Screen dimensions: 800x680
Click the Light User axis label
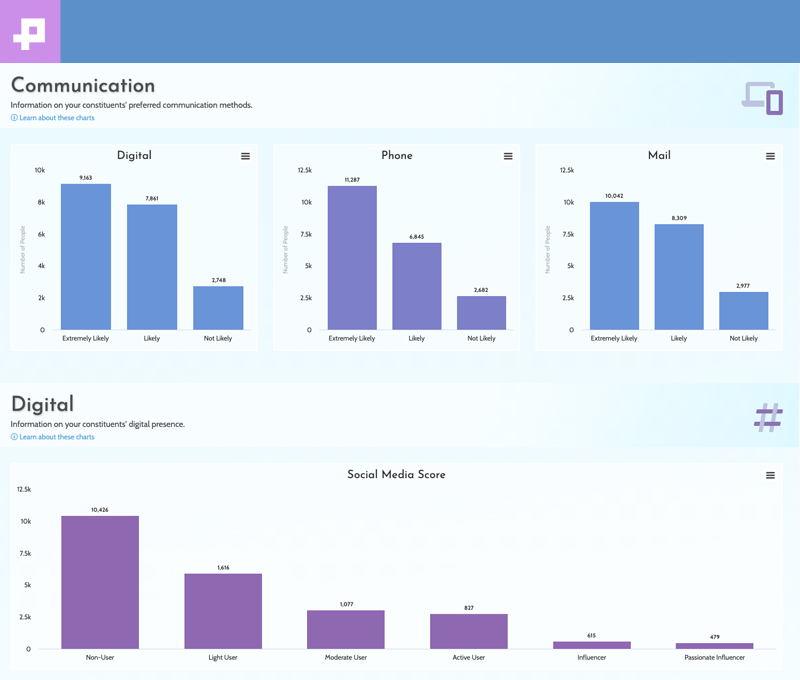(x=221, y=658)
